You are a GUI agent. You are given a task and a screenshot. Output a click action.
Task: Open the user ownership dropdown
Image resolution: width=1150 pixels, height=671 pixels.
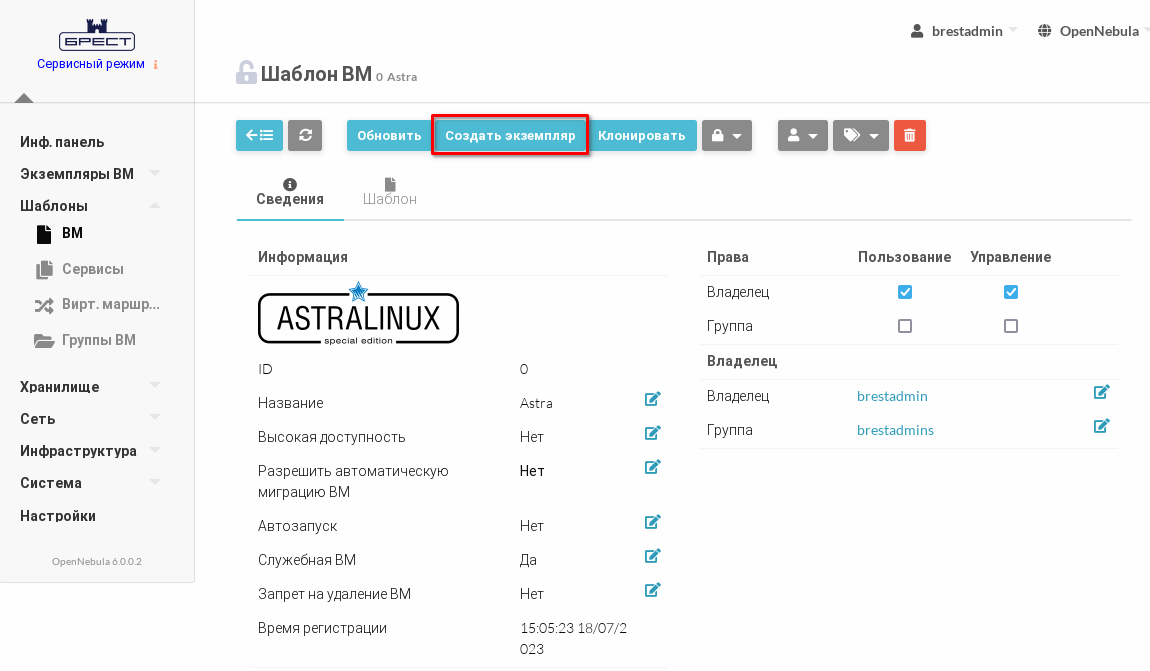[802, 136]
